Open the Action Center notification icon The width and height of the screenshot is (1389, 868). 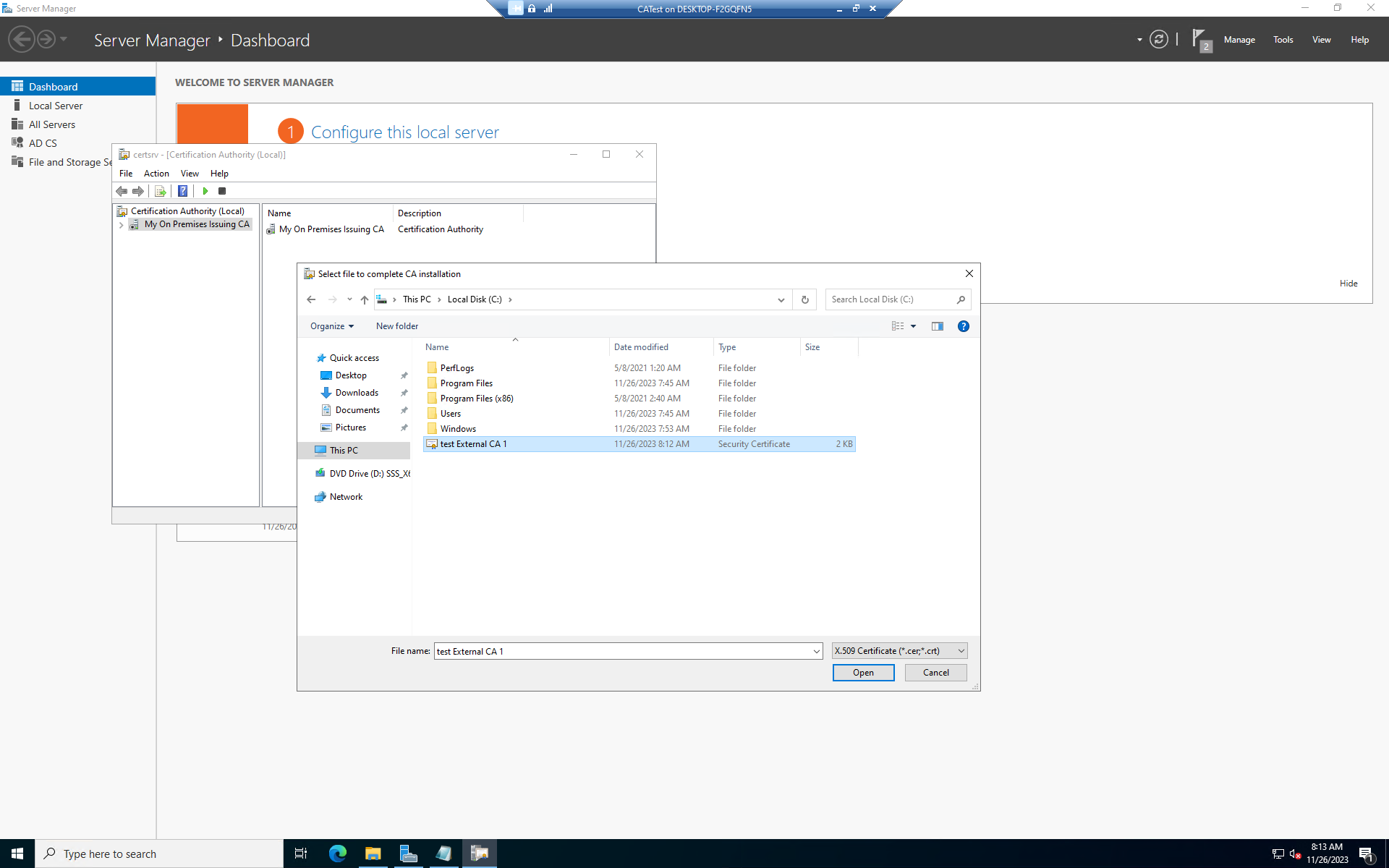(x=1367, y=854)
